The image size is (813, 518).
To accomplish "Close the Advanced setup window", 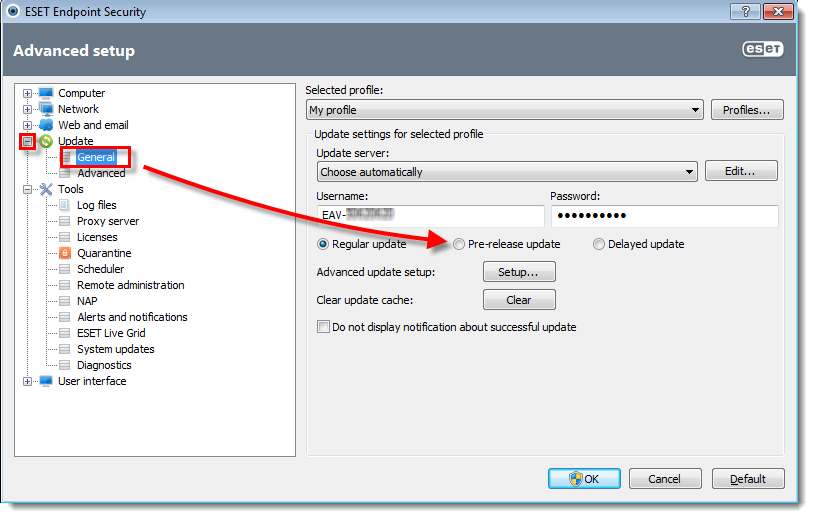I will click(778, 11).
